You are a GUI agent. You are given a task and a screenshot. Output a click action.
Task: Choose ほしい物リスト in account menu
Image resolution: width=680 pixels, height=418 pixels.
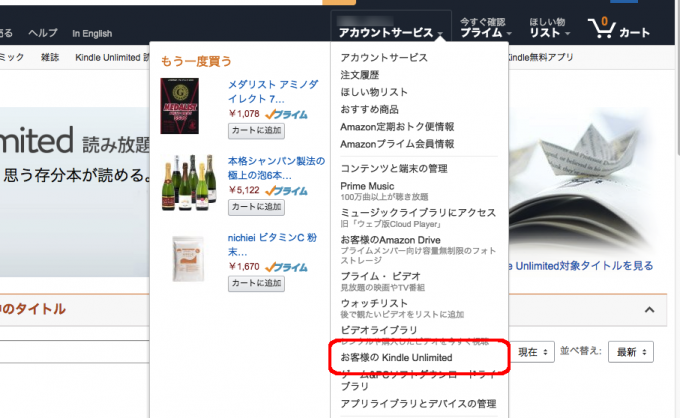(374, 92)
